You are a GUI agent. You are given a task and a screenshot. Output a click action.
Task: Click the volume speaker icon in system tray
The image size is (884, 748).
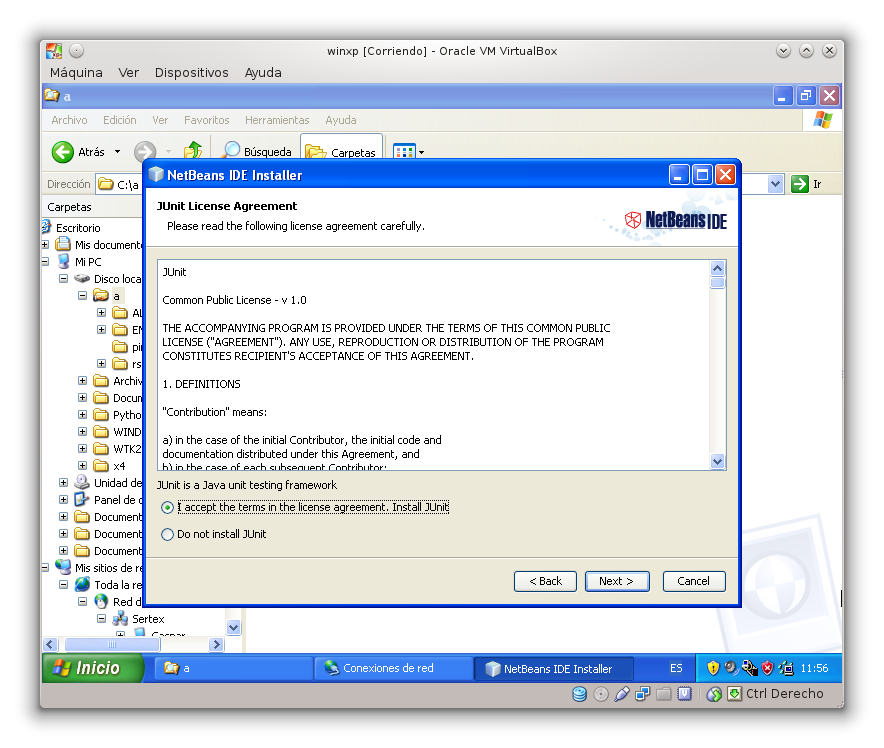pyautogui.click(x=730, y=668)
